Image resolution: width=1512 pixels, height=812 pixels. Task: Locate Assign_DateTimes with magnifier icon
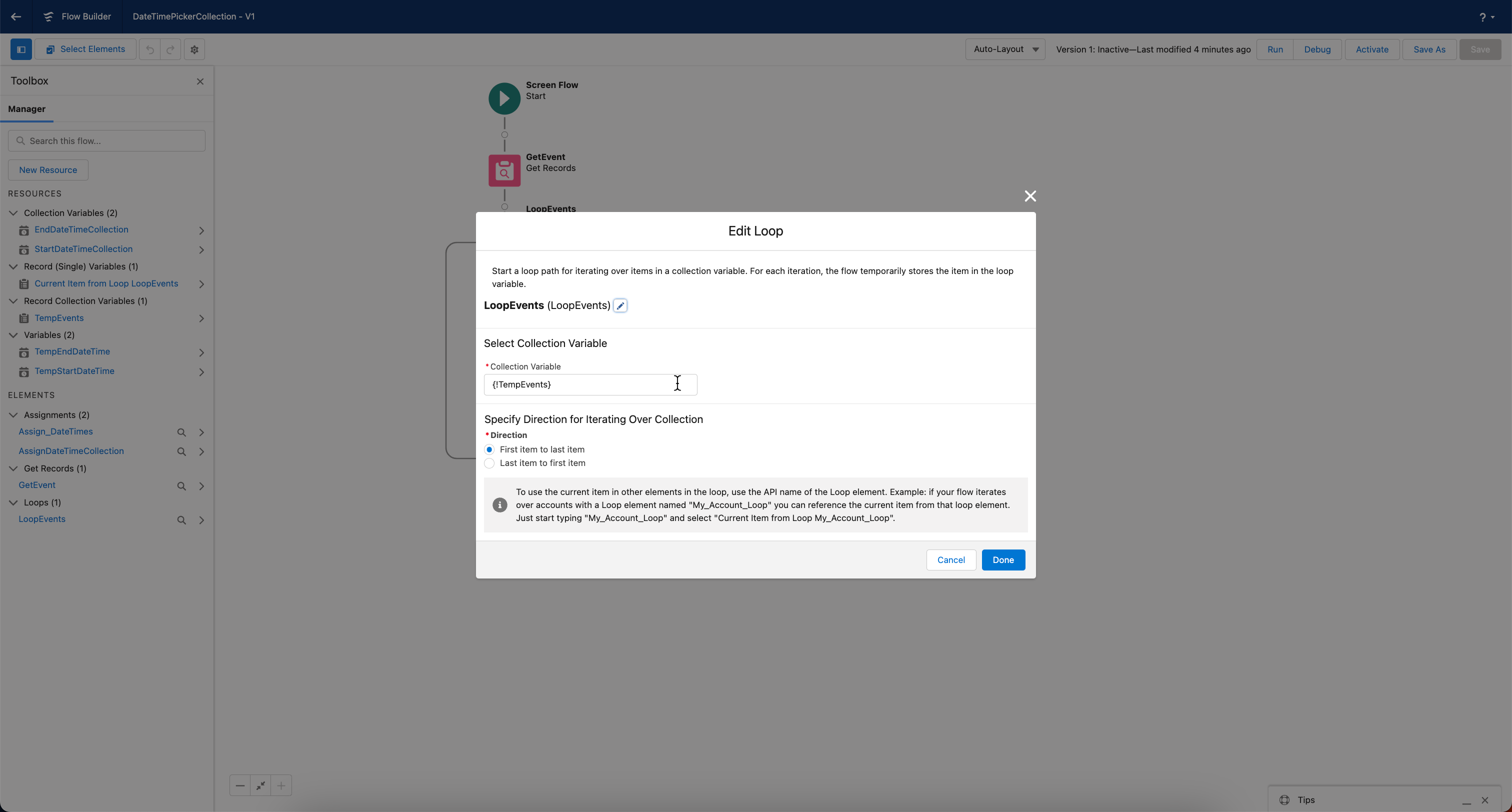[181, 432]
